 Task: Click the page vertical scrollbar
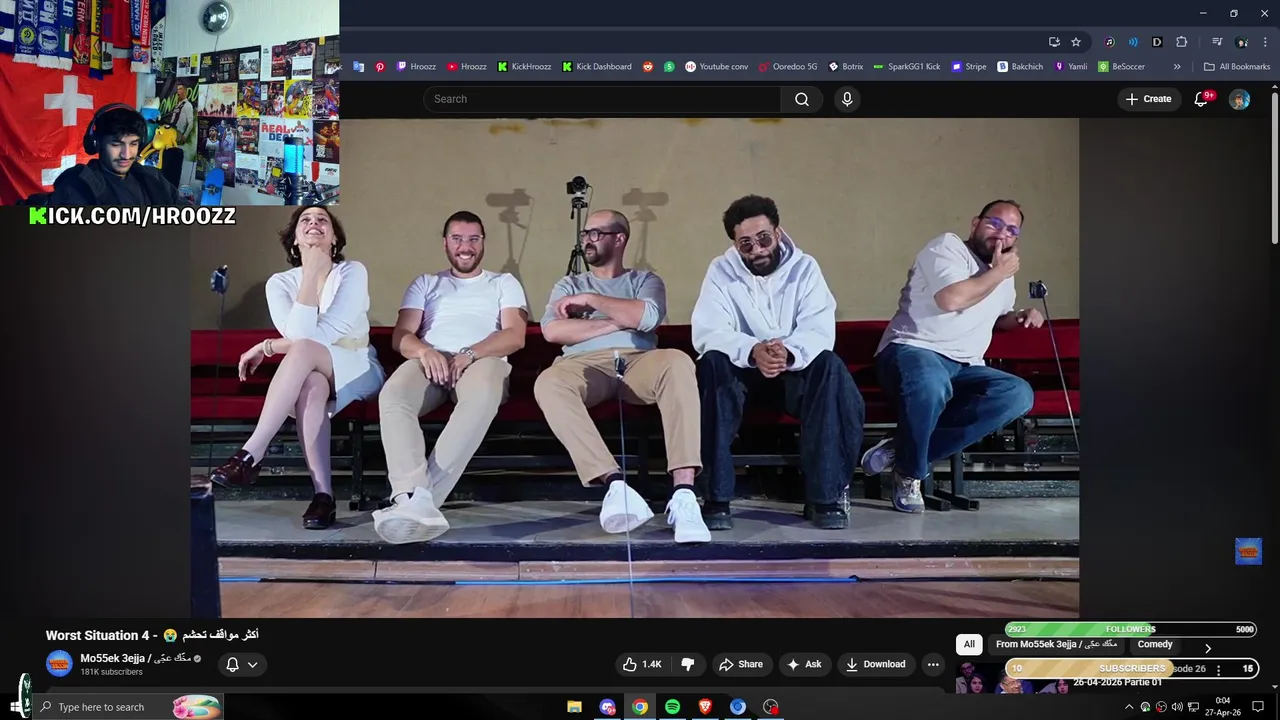(x=1274, y=166)
